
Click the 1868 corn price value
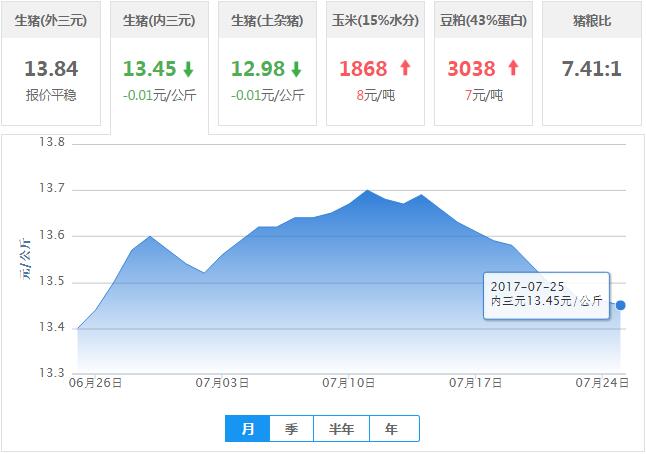point(363,69)
